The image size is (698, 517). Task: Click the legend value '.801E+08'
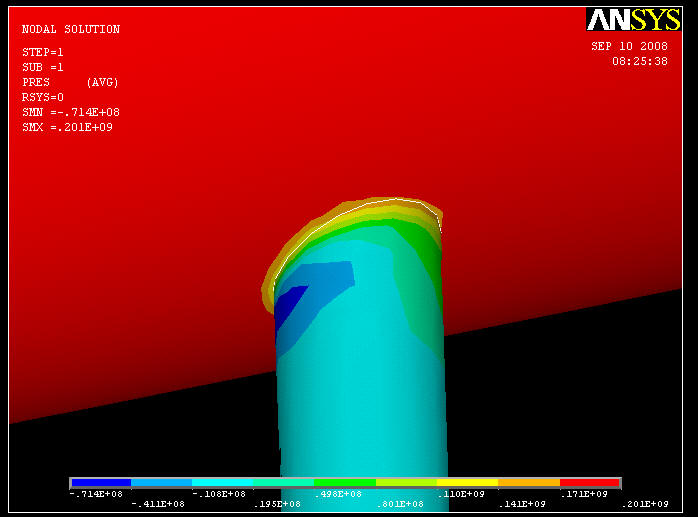point(400,504)
